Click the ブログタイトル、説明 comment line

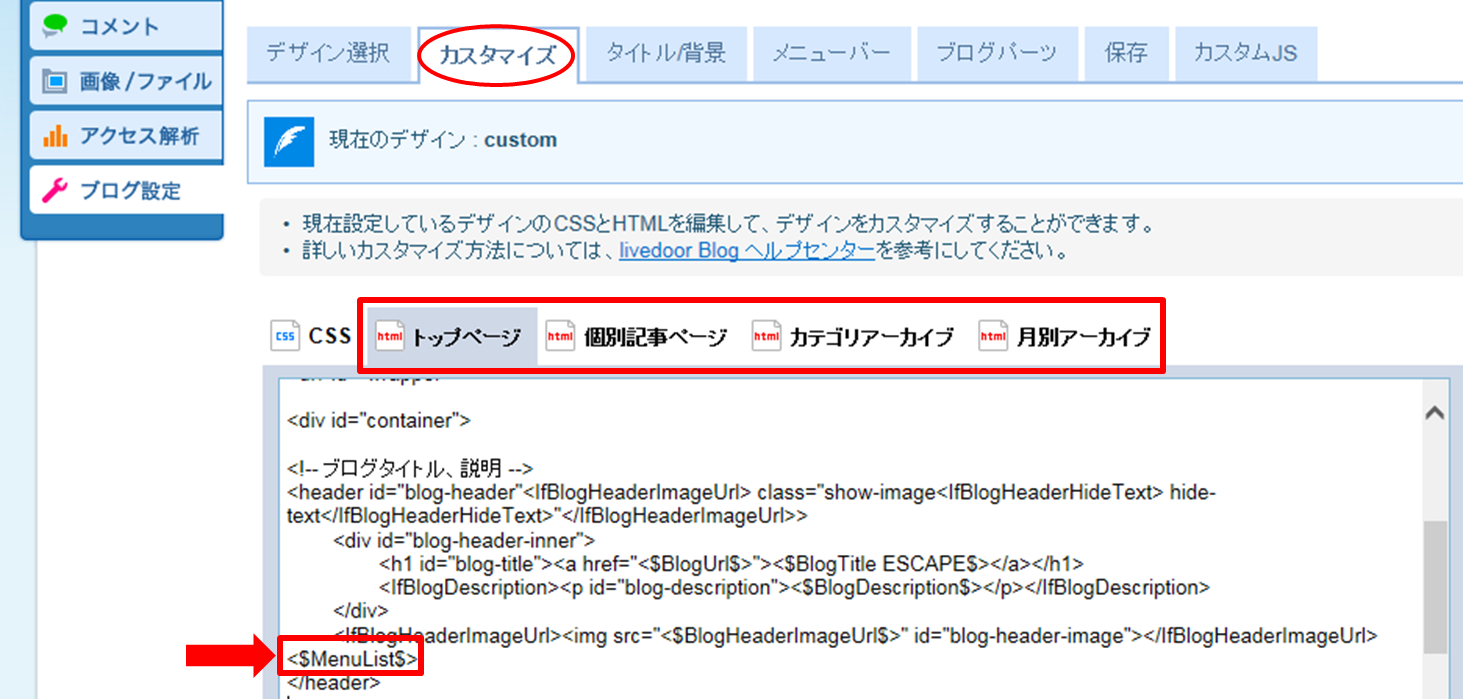pyautogui.click(x=410, y=468)
